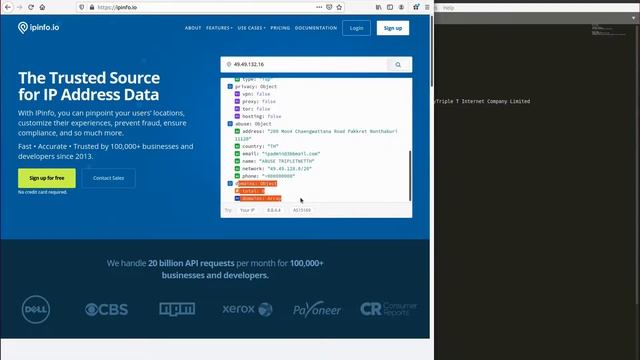
Task: Try the Your IP sample
Action: click(x=247, y=210)
